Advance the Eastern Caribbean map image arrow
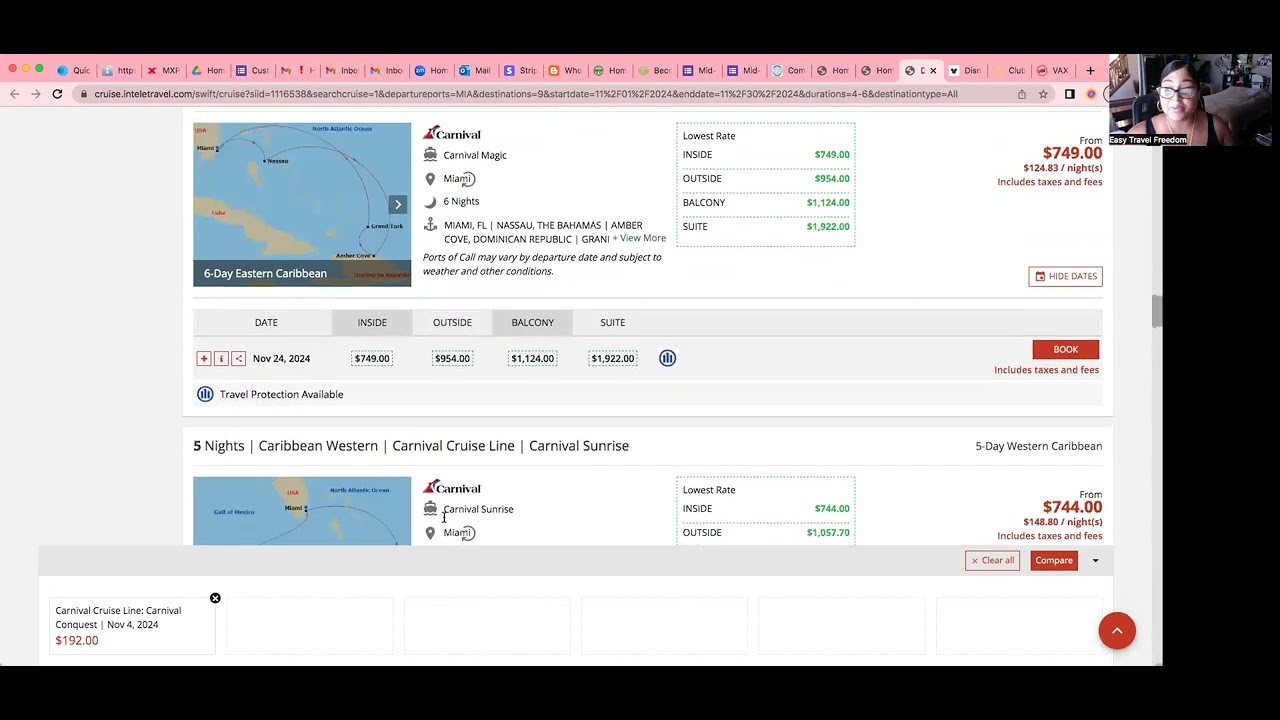 pyautogui.click(x=398, y=204)
